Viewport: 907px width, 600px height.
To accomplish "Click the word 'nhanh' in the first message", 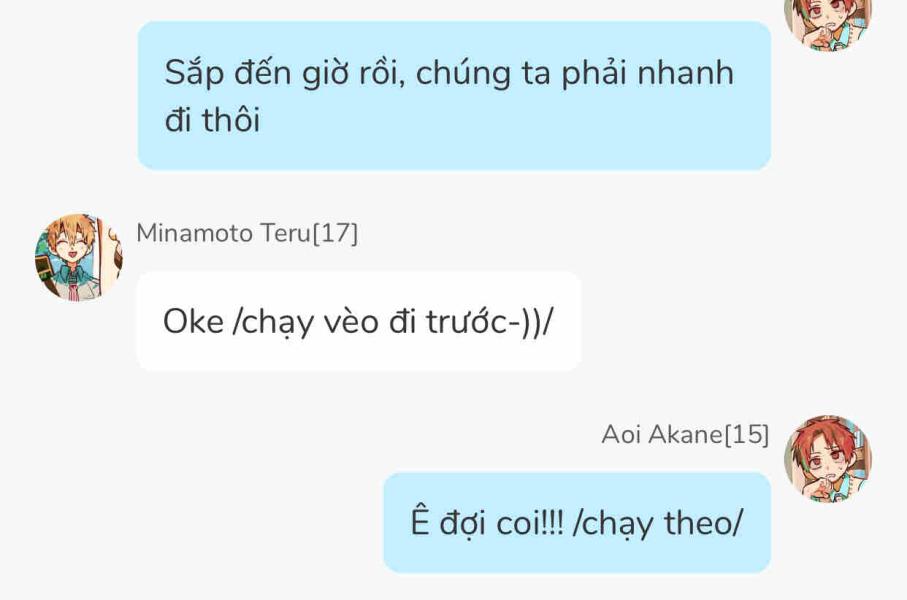I will coord(685,73).
